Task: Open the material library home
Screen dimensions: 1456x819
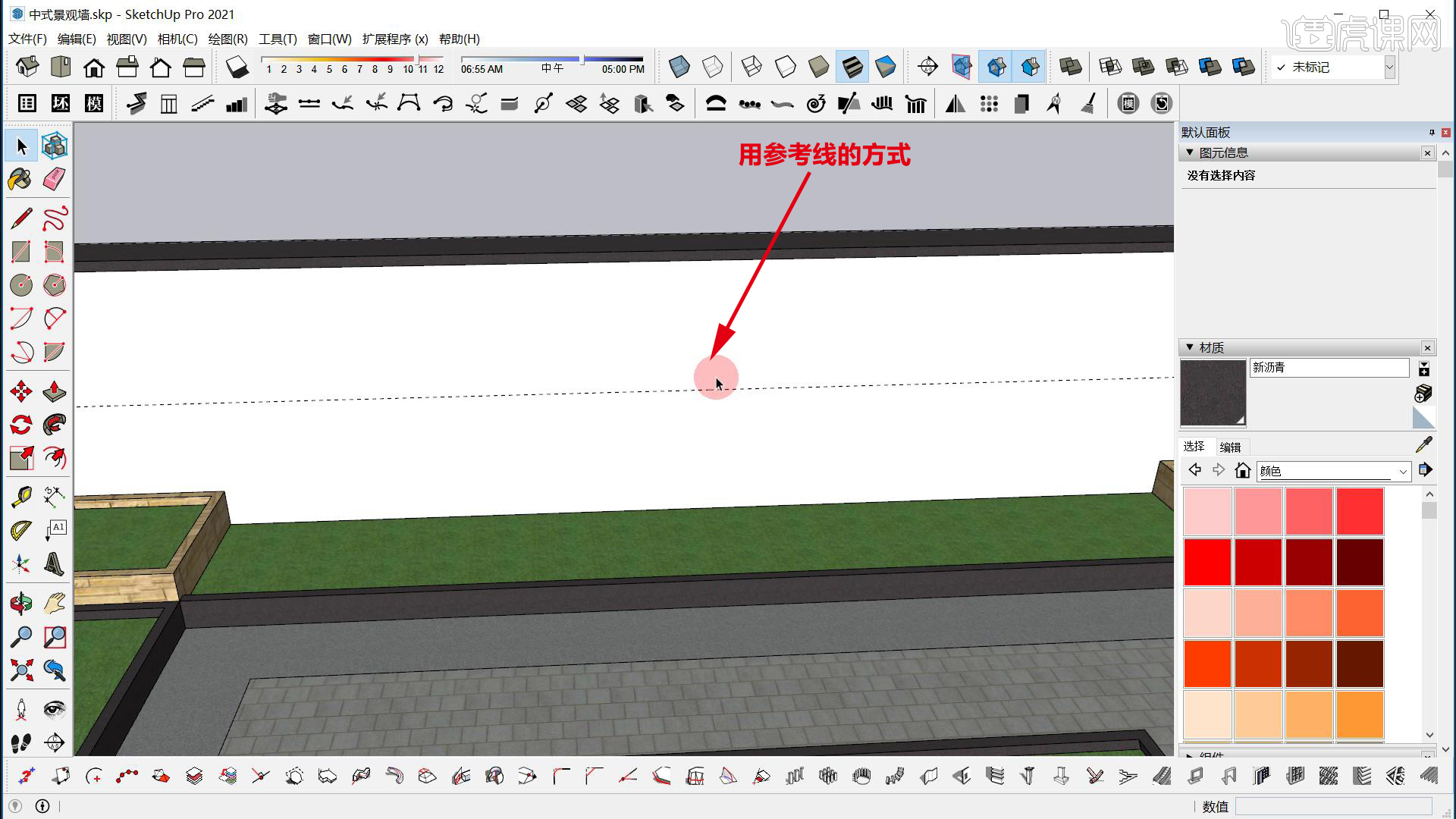Action: coord(1242,470)
